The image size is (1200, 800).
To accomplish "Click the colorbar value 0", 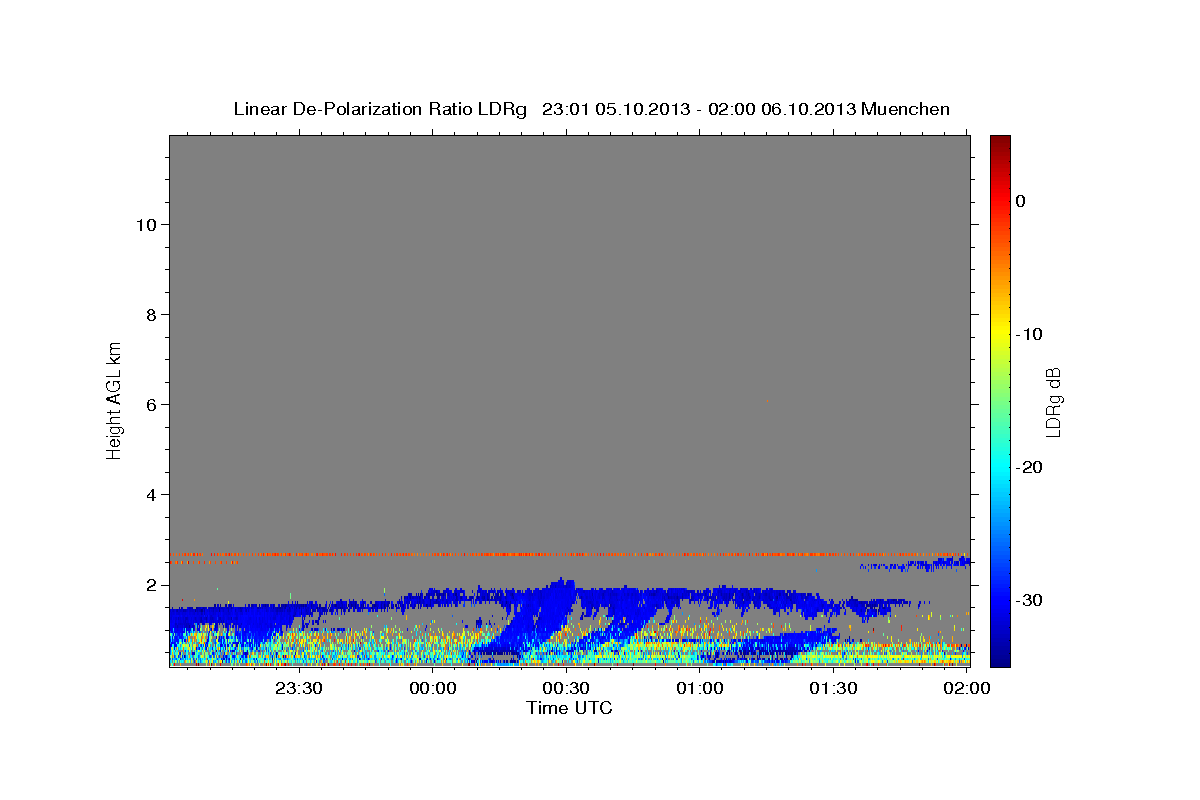I will 1021,201.
